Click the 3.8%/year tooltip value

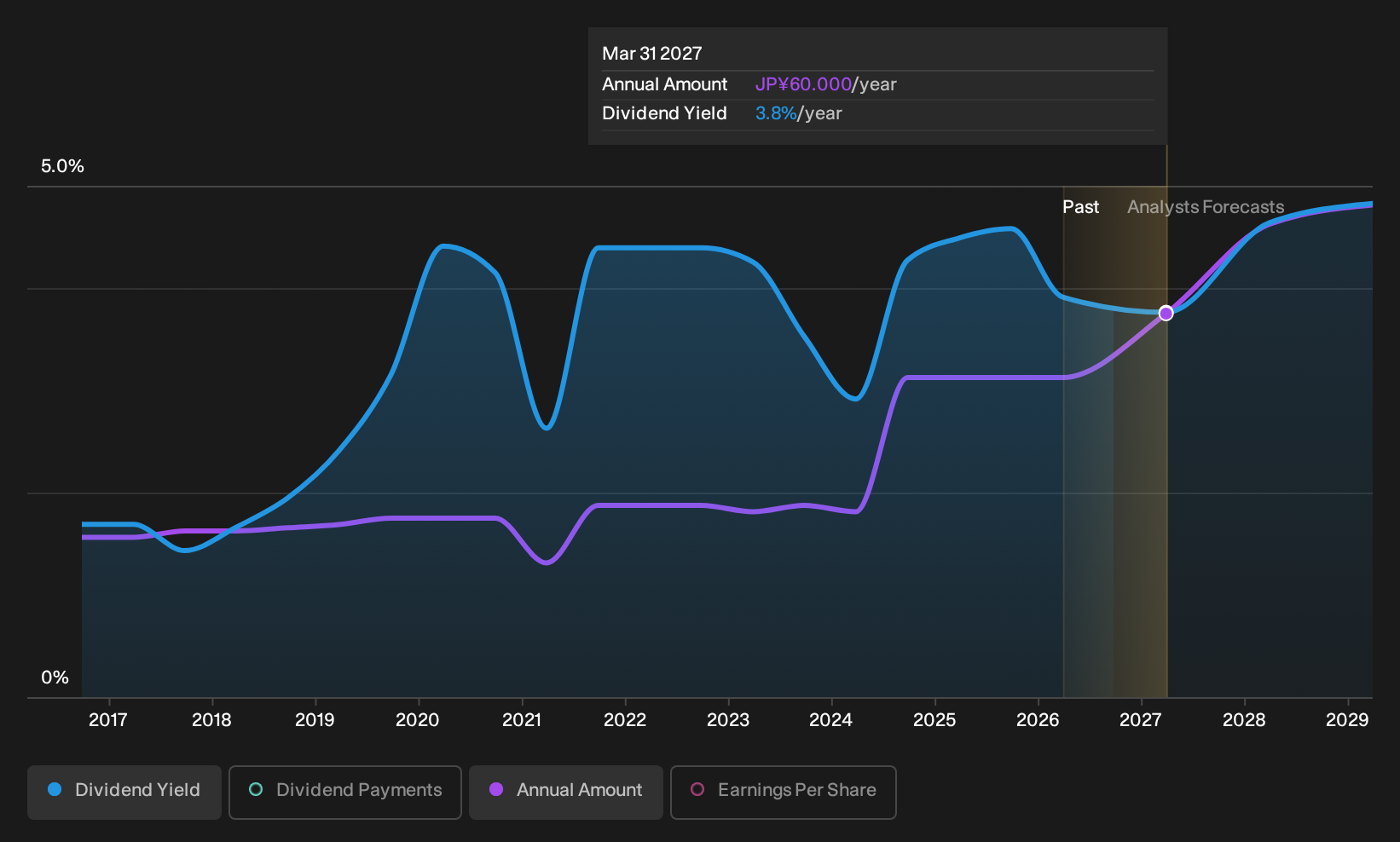[x=798, y=113]
